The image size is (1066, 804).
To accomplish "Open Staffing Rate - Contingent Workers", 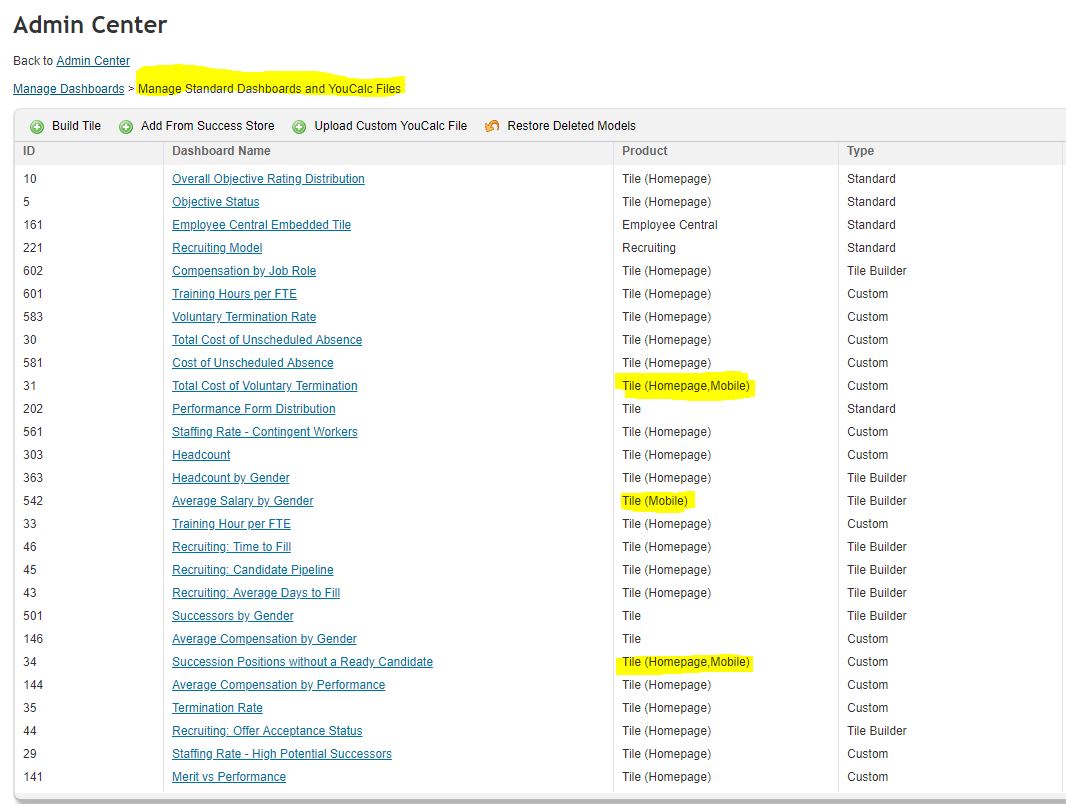I will pyautogui.click(x=264, y=432).
